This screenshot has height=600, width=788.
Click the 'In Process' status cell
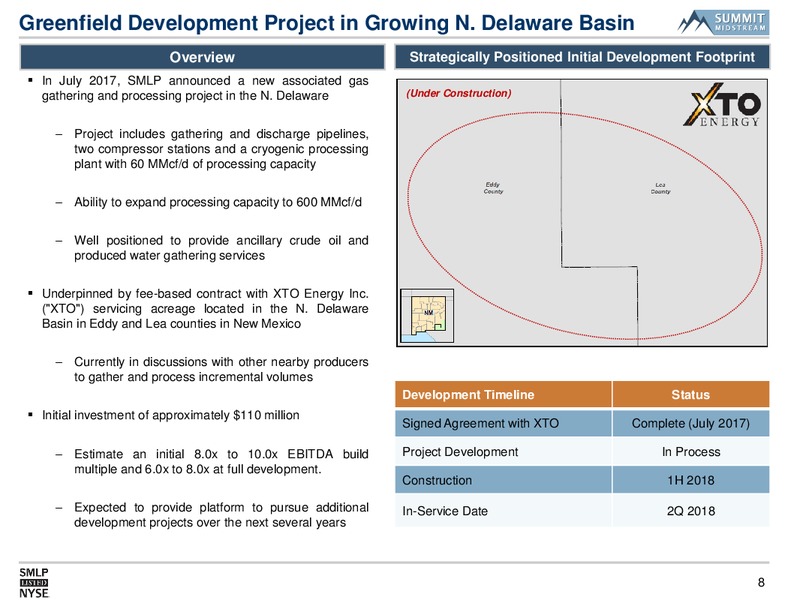691,452
